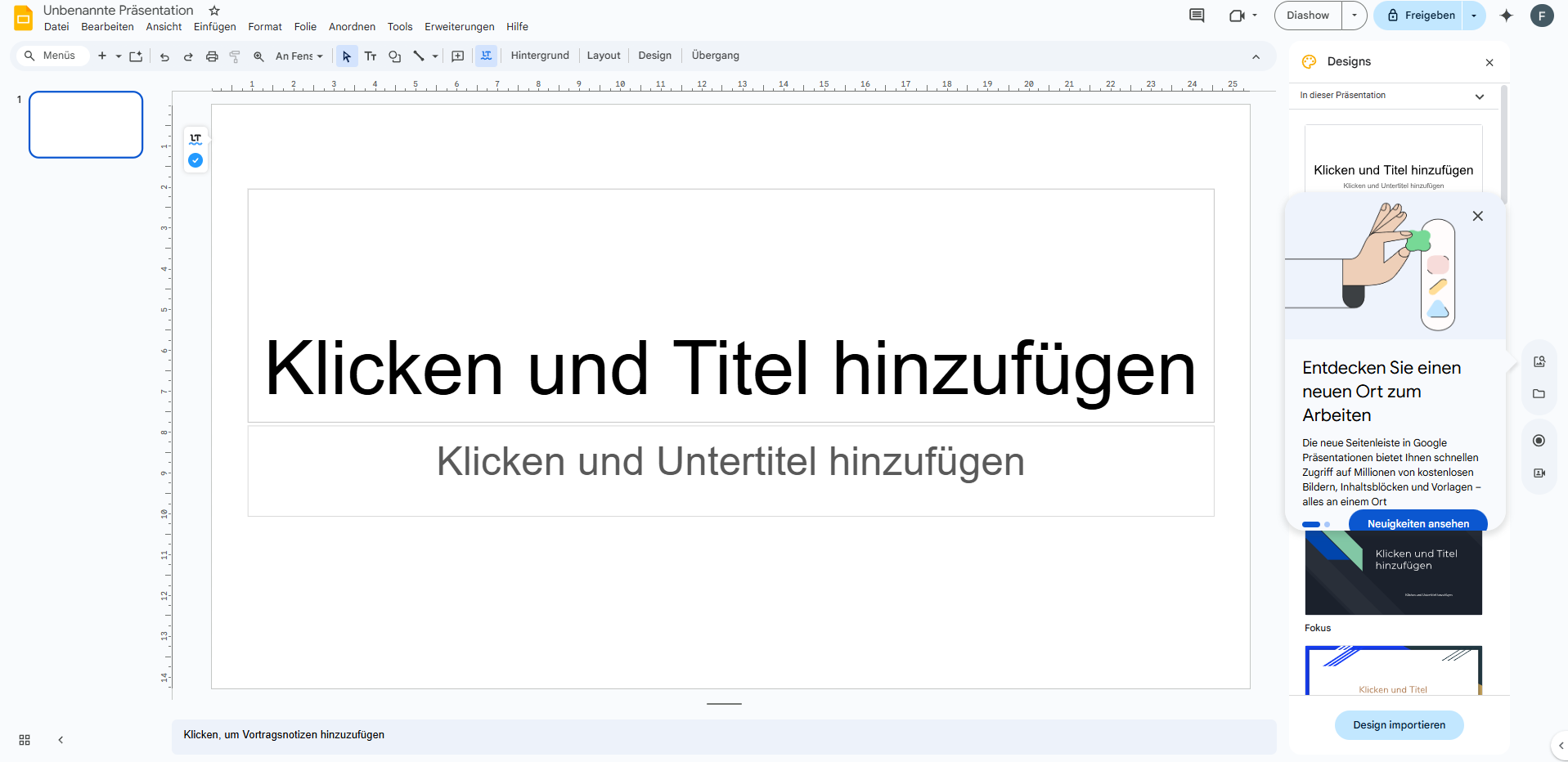Viewport: 1568px width, 762px height.
Task: Select the shape insert tool
Action: pos(395,56)
